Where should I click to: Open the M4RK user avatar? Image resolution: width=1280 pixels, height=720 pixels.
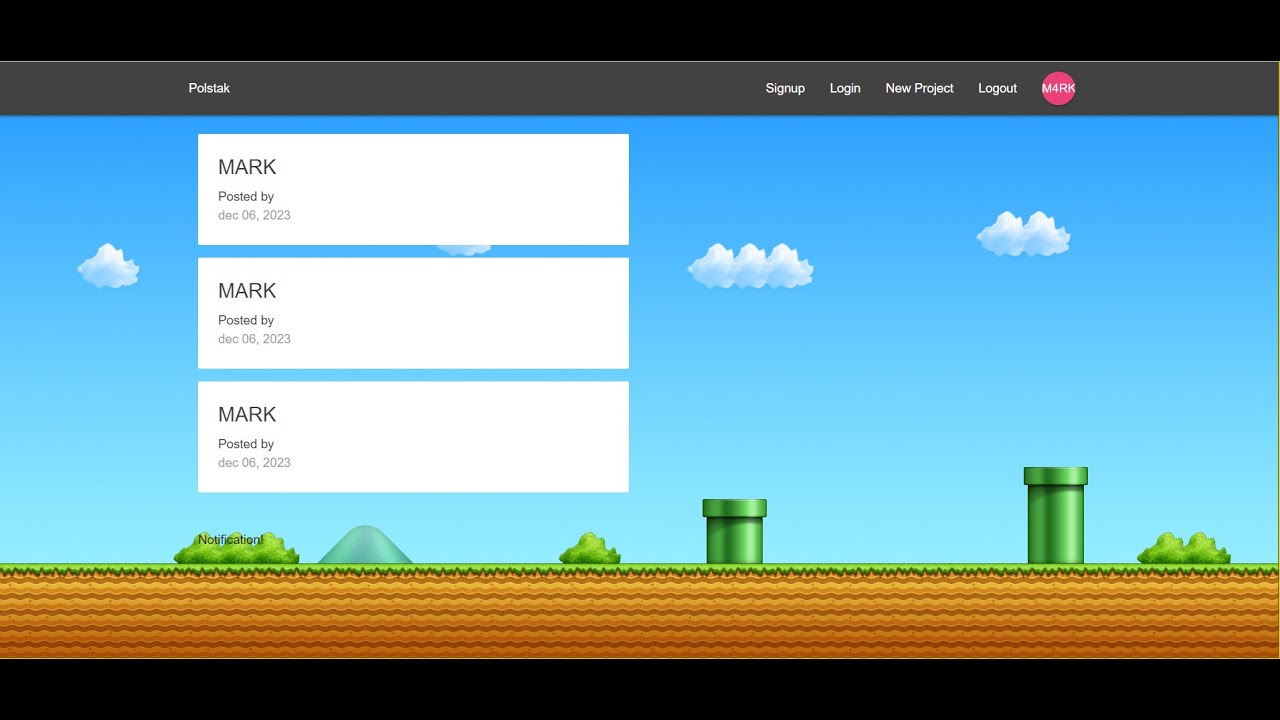(x=1058, y=88)
